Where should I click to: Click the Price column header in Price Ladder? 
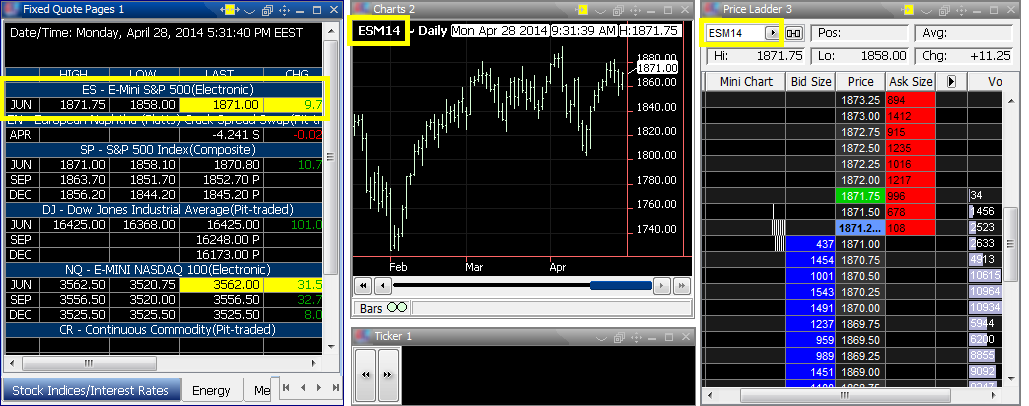860,81
